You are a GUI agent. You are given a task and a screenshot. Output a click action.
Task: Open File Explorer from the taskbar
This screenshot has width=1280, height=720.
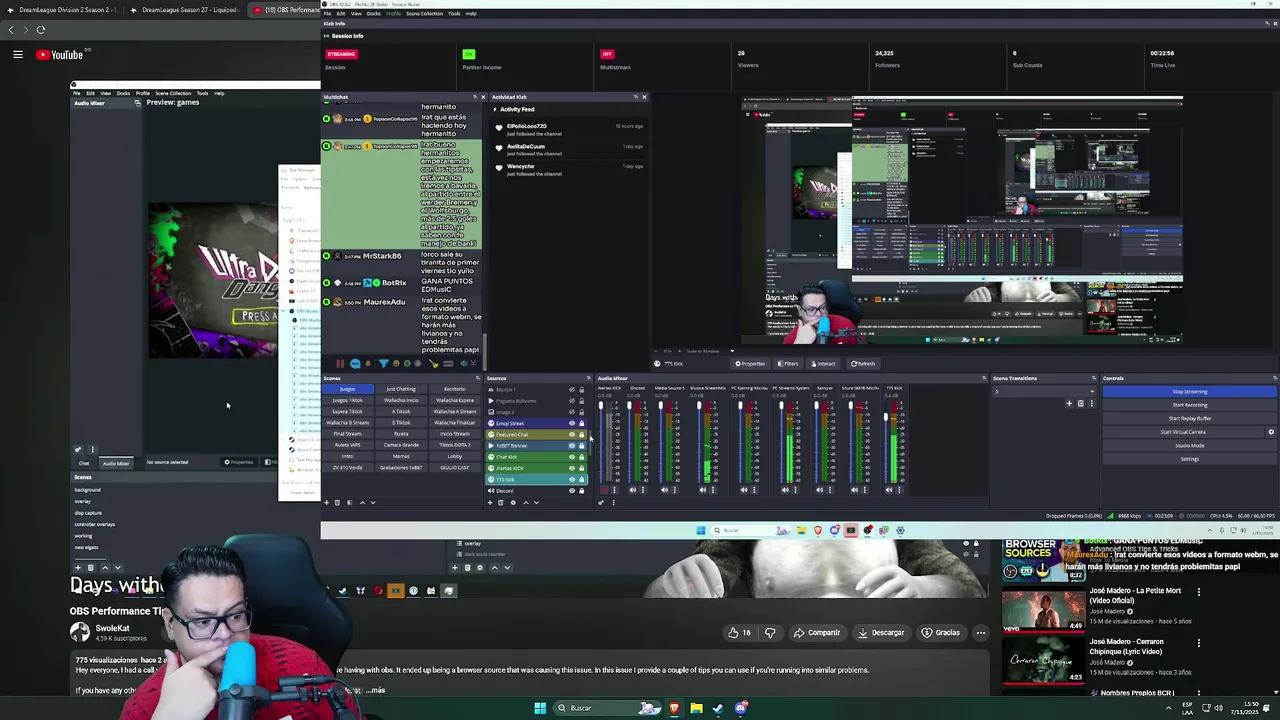[696, 708]
